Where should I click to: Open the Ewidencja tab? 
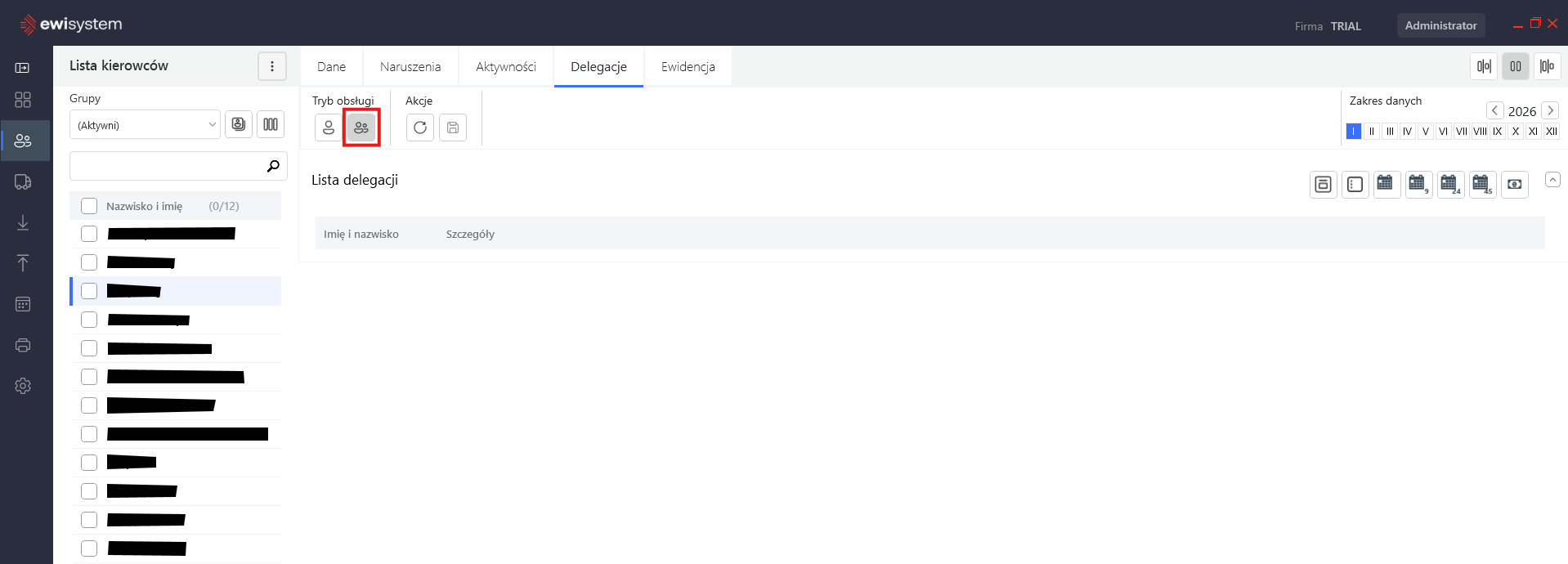coord(688,67)
